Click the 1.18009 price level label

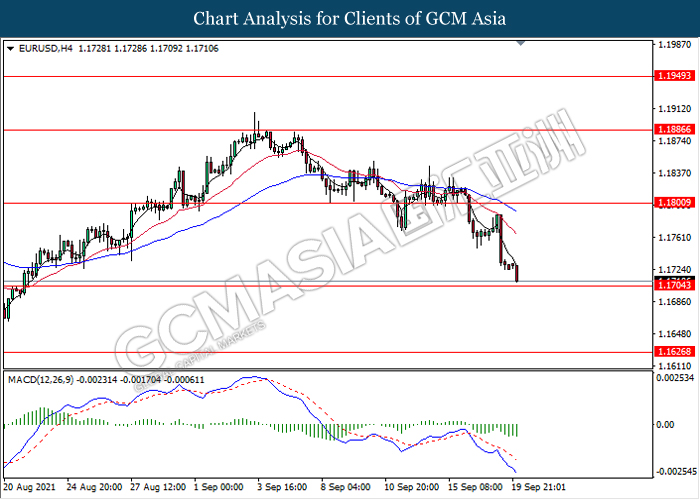point(675,203)
